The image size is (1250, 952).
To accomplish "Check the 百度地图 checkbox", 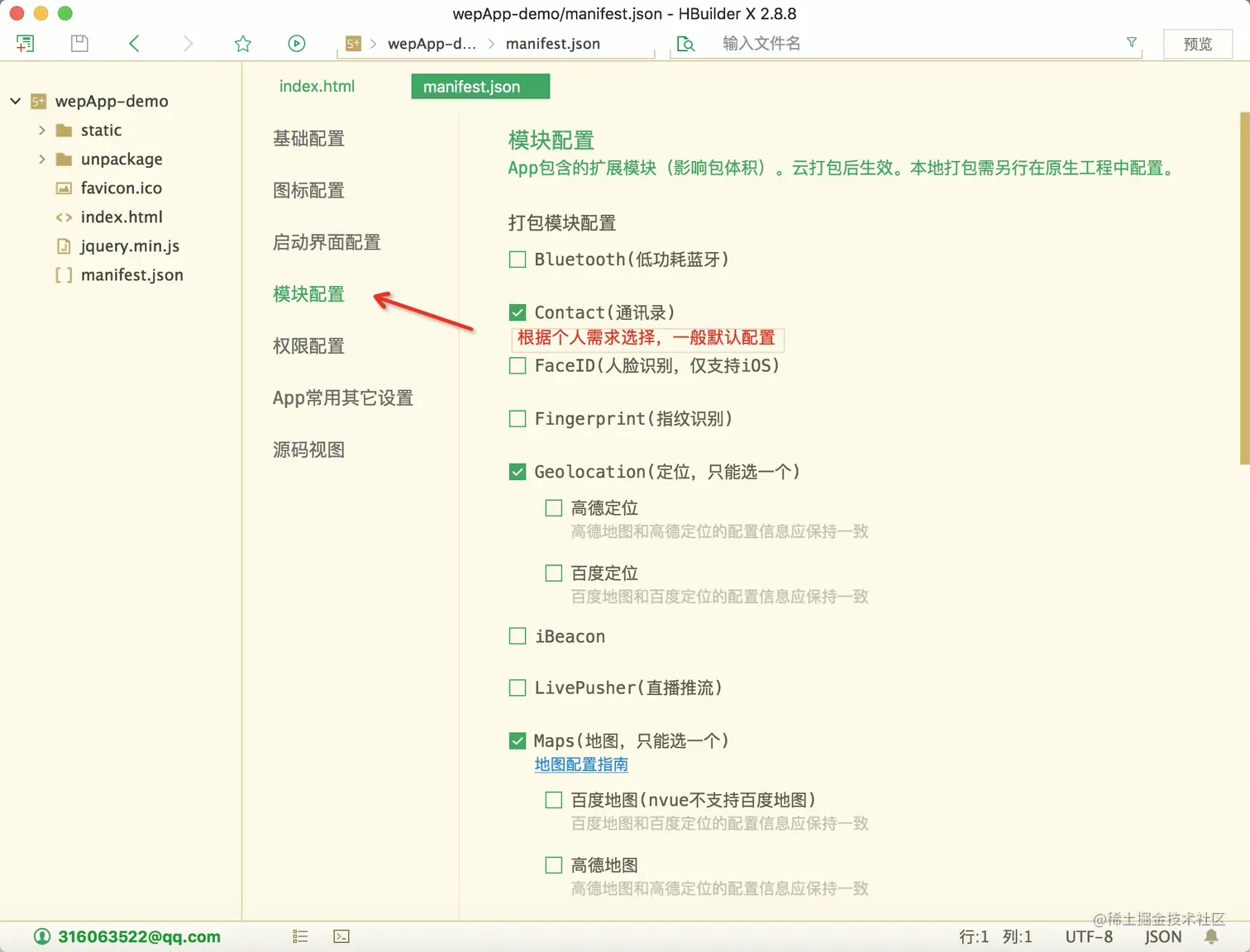I will 554,800.
